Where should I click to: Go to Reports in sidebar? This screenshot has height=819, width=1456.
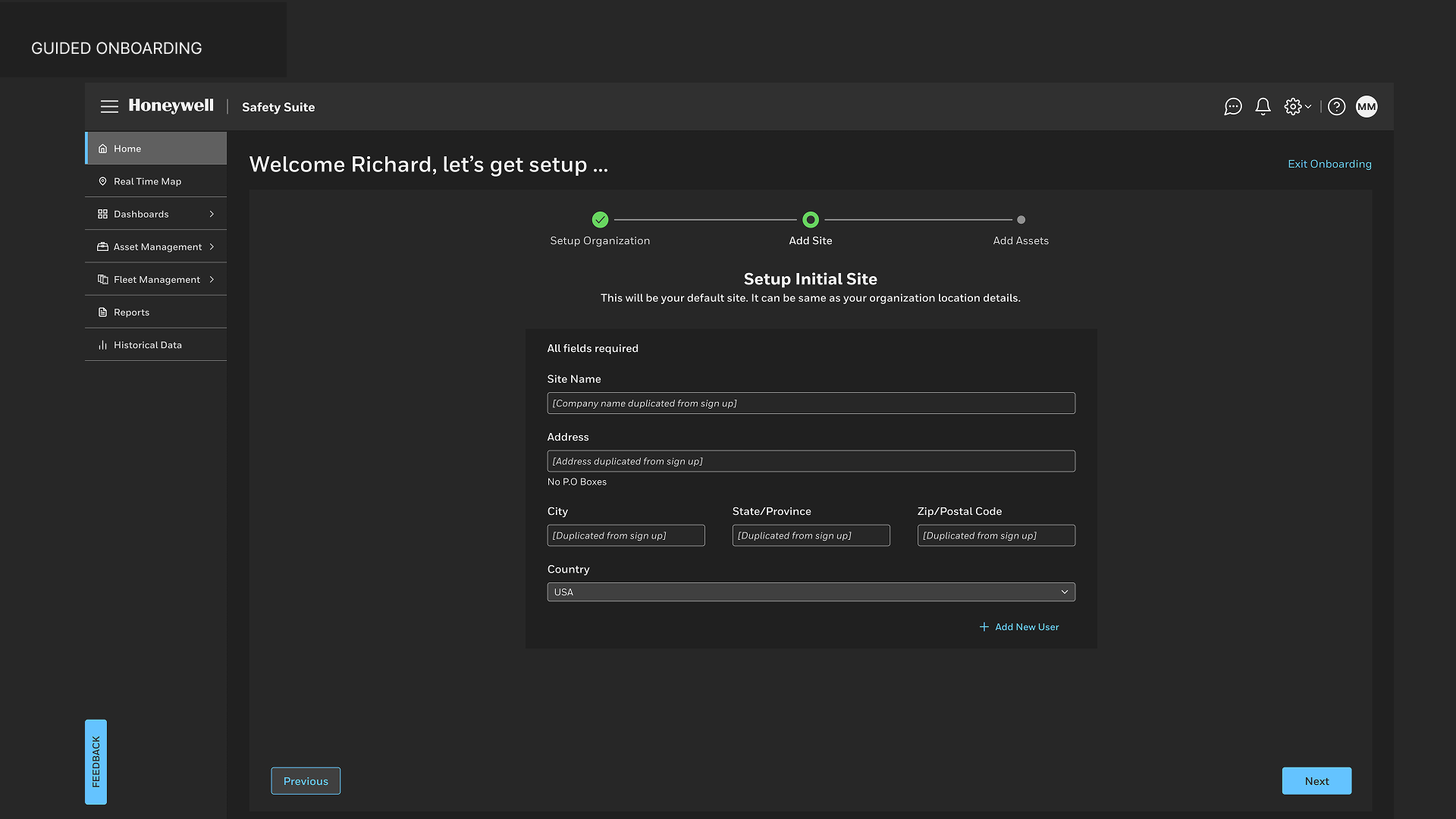pos(131,312)
